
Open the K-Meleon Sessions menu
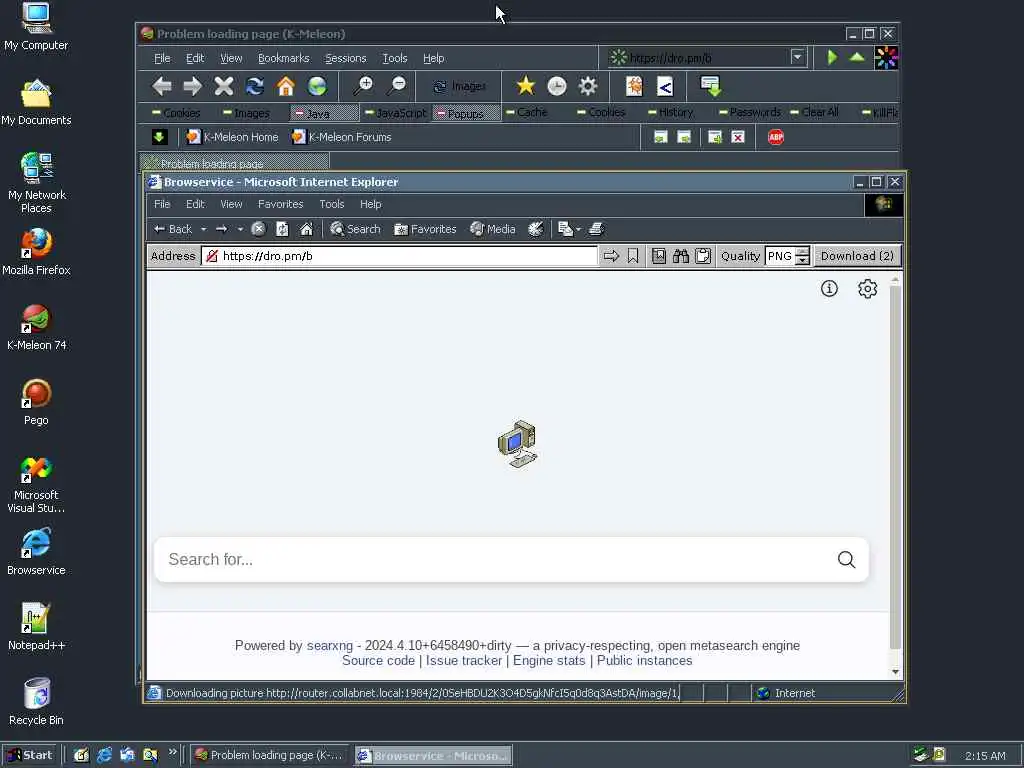pyautogui.click(x=345, y=58)
